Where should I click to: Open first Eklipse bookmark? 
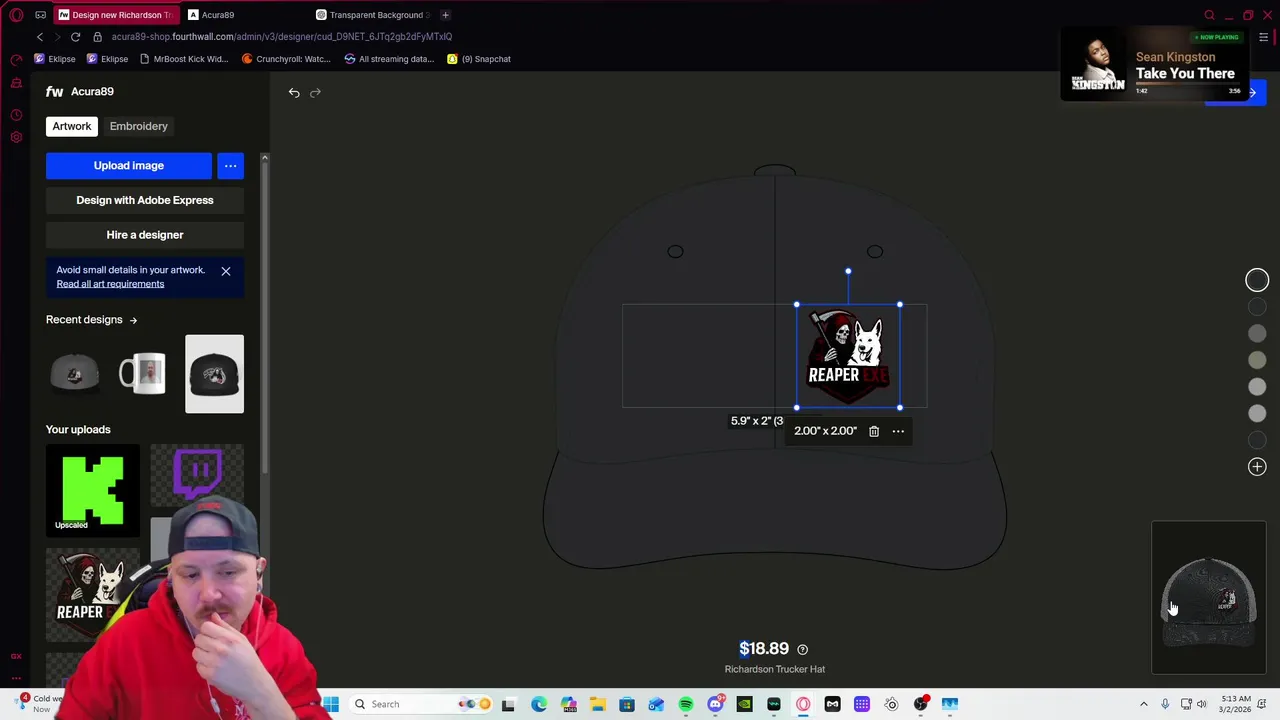click(x=55, y=59)
